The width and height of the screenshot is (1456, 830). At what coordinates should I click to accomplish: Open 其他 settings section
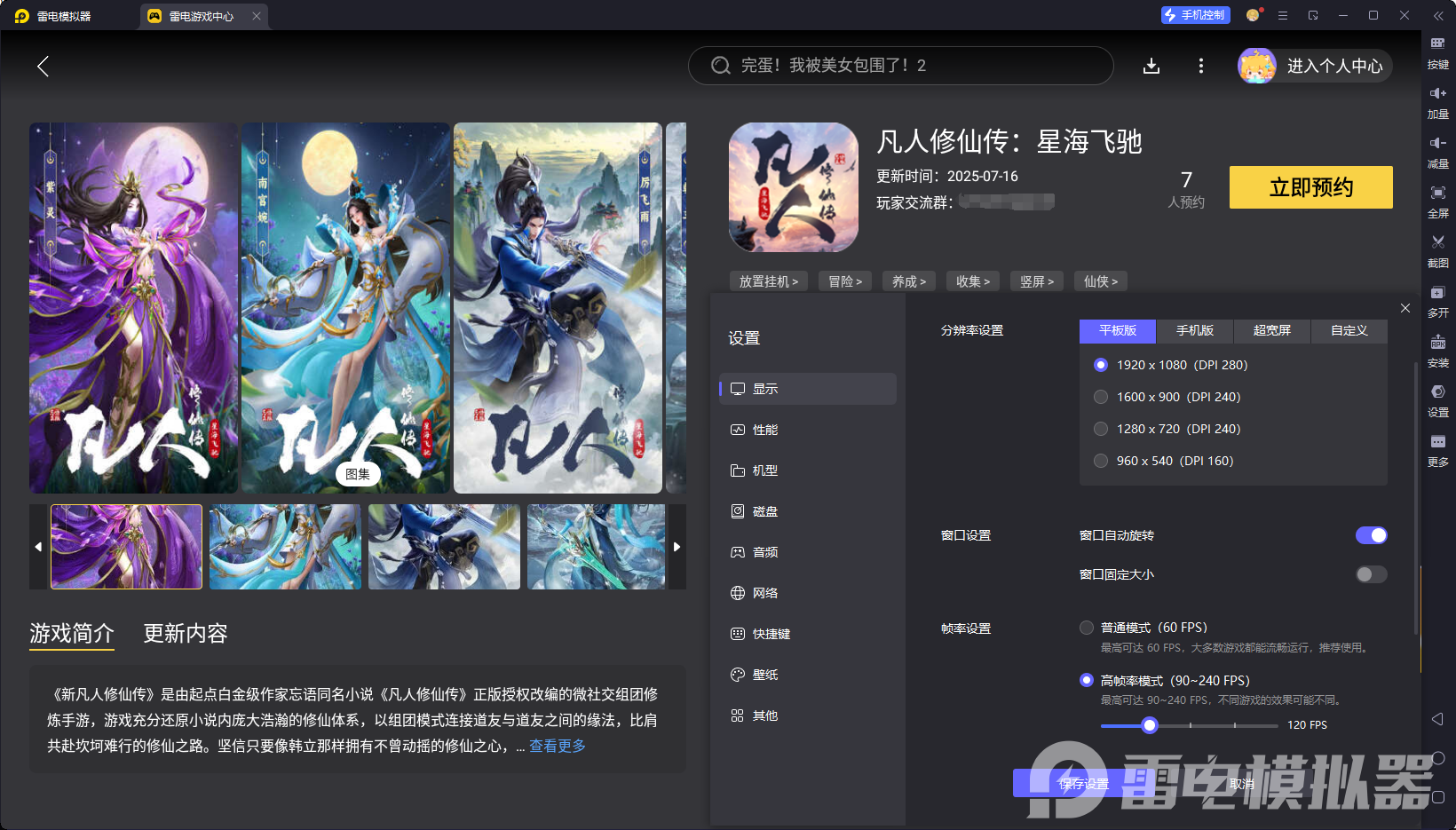808,715
